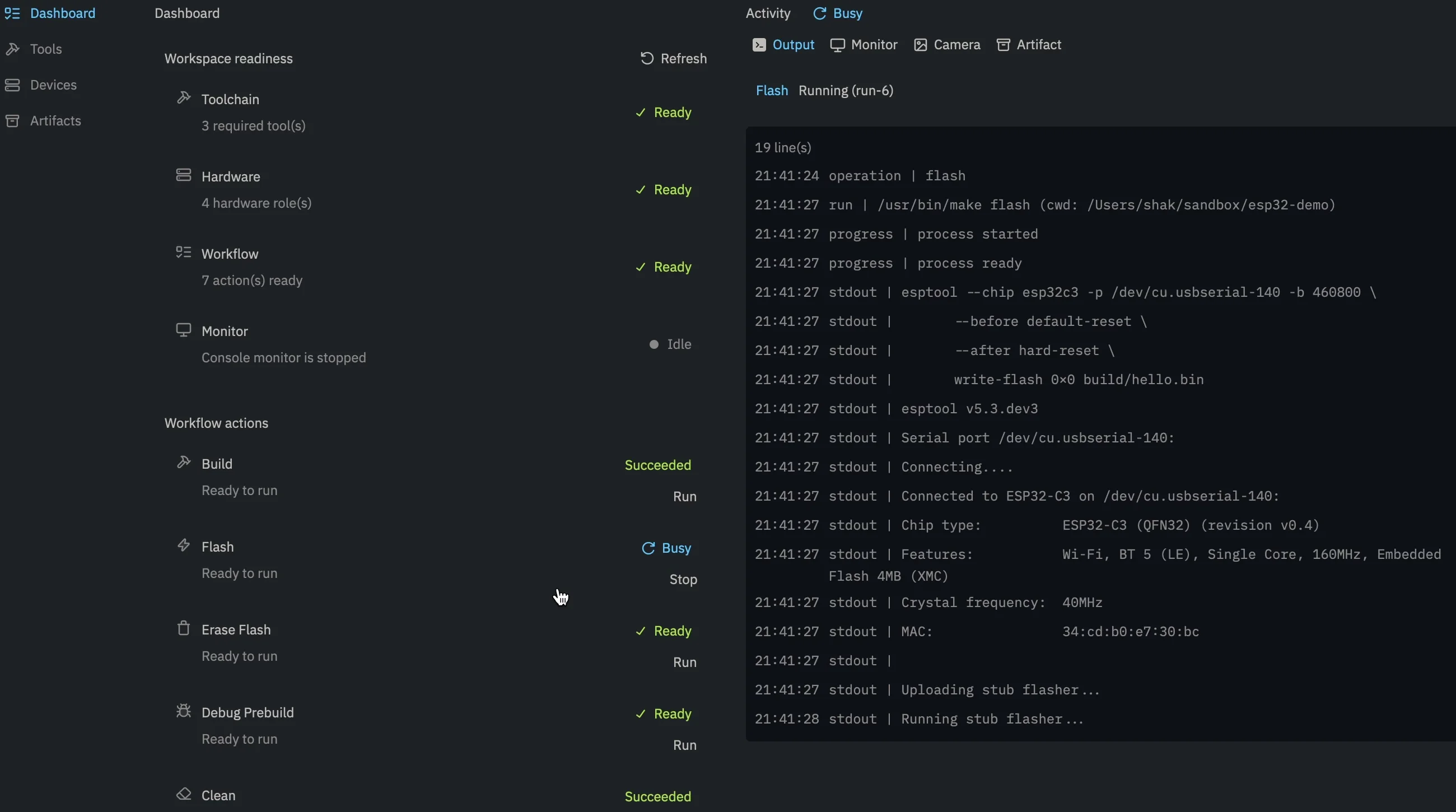Run the Debug Prebuild action
The height and width of the screenshot is (812, 1456).
[x=685, y=745]
